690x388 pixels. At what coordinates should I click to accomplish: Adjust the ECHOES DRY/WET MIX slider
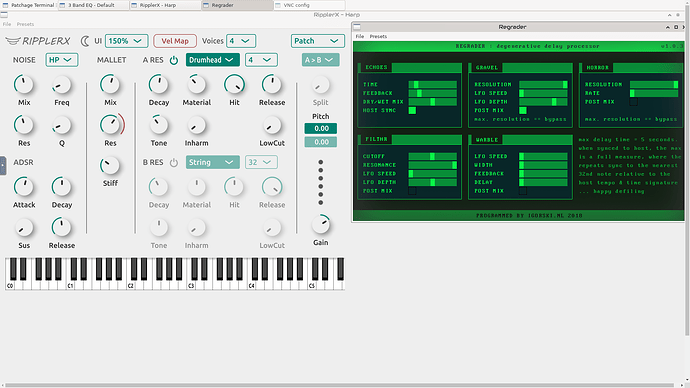click(x=433, y=102)
